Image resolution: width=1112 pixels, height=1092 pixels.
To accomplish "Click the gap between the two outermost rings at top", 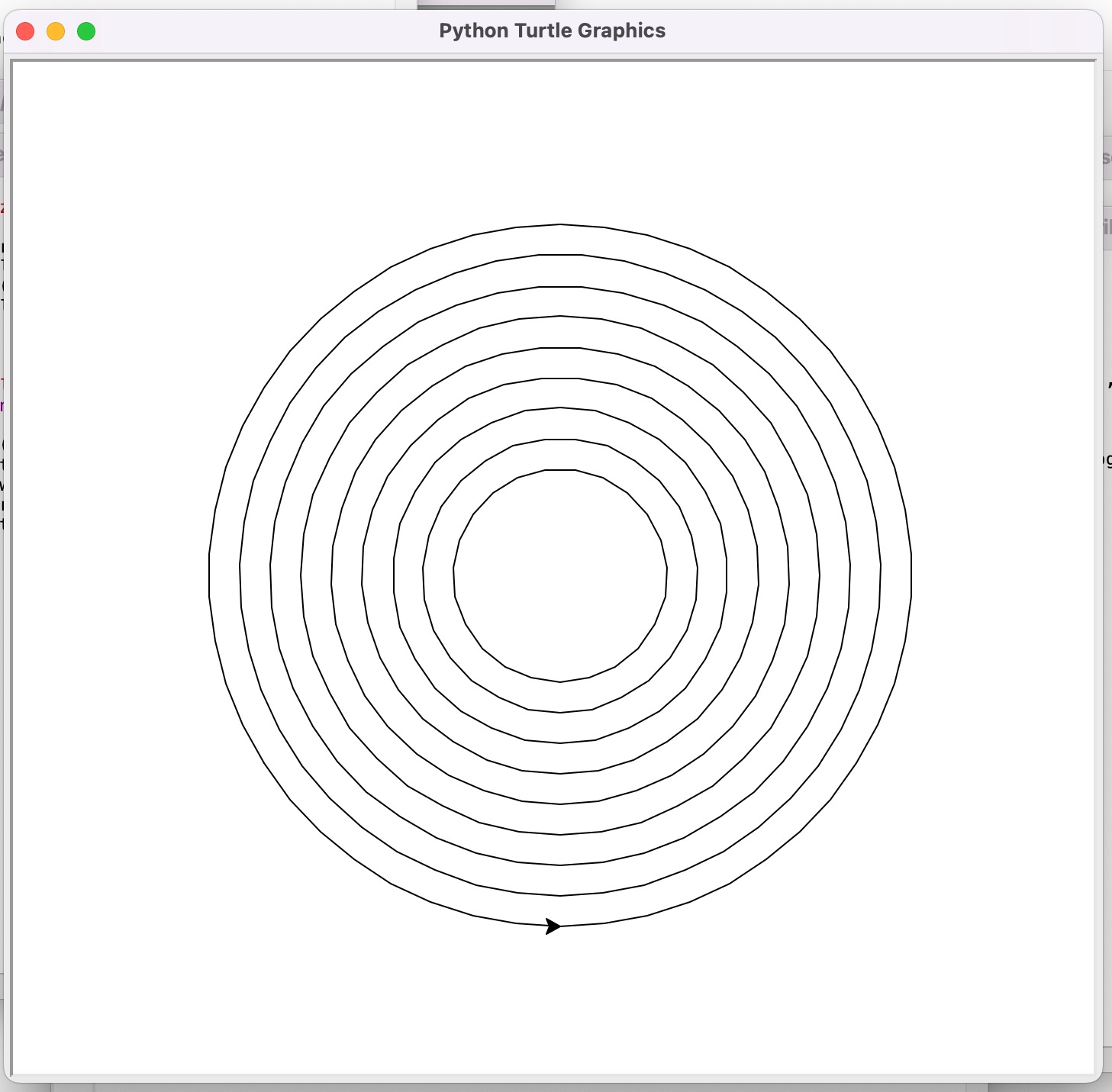I will 560,240.
